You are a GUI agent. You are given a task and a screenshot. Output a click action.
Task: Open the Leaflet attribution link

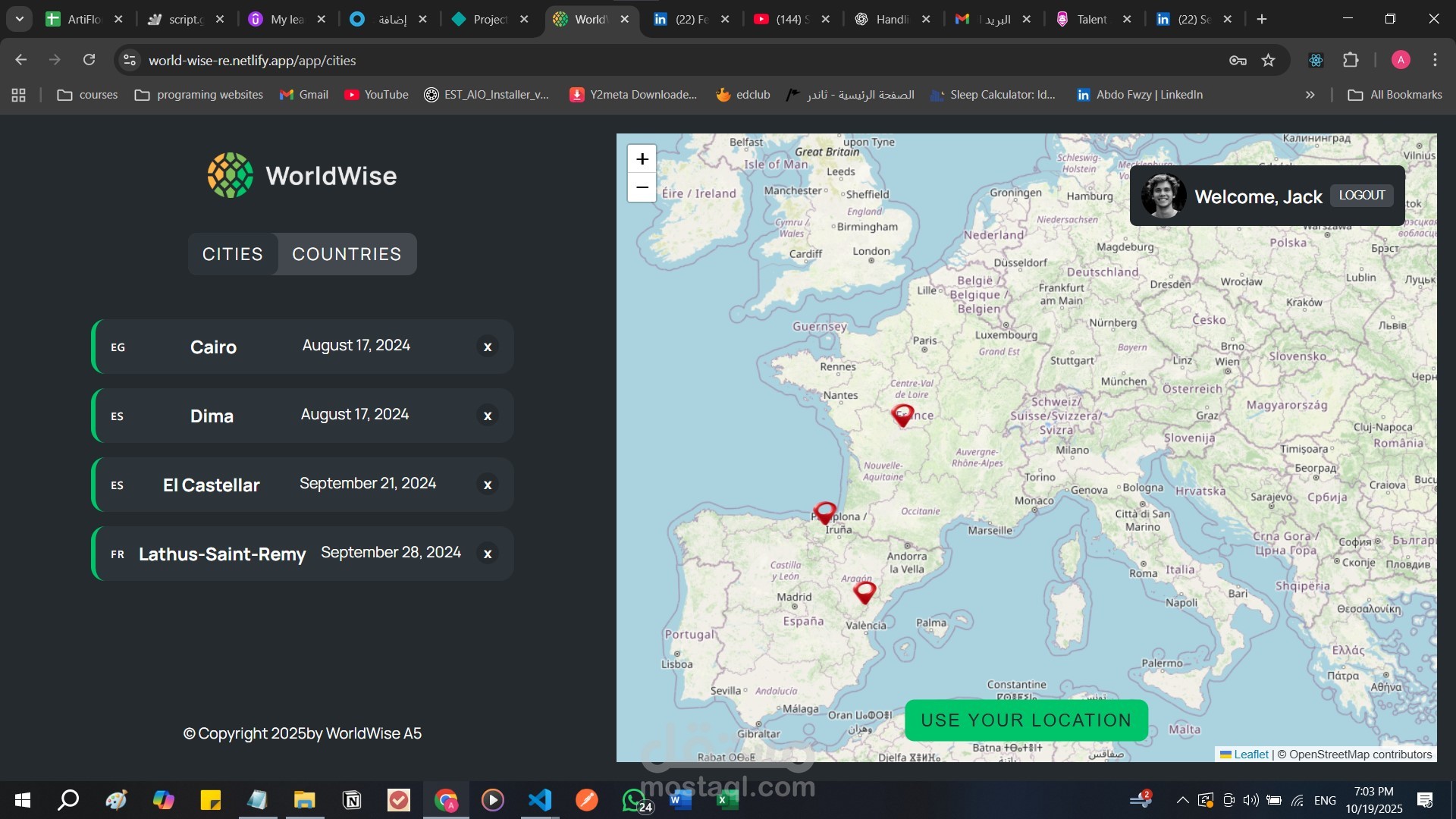tap(1250, 754)
